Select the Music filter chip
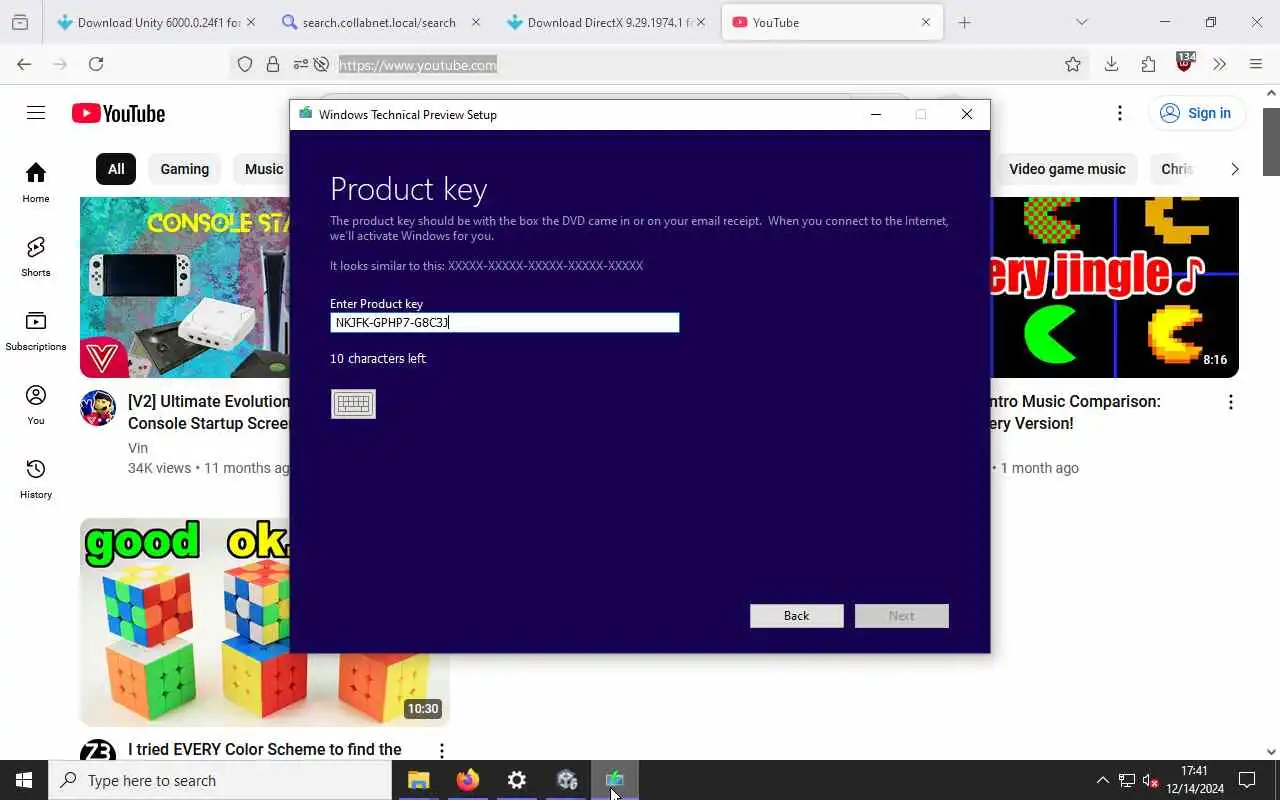 (x=264, y=169)
